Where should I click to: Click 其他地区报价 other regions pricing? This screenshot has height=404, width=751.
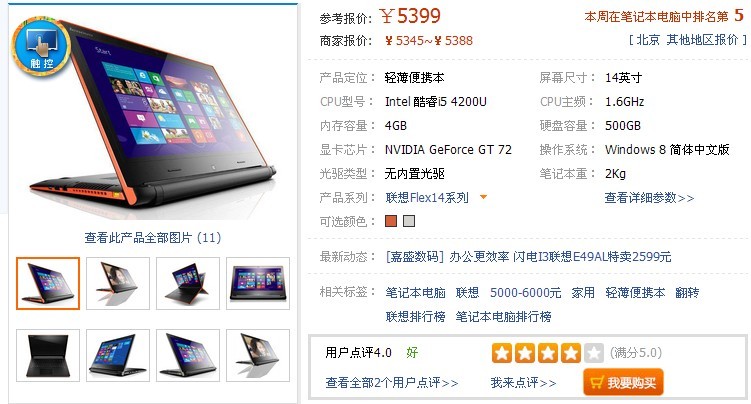(x=702, y=40)
